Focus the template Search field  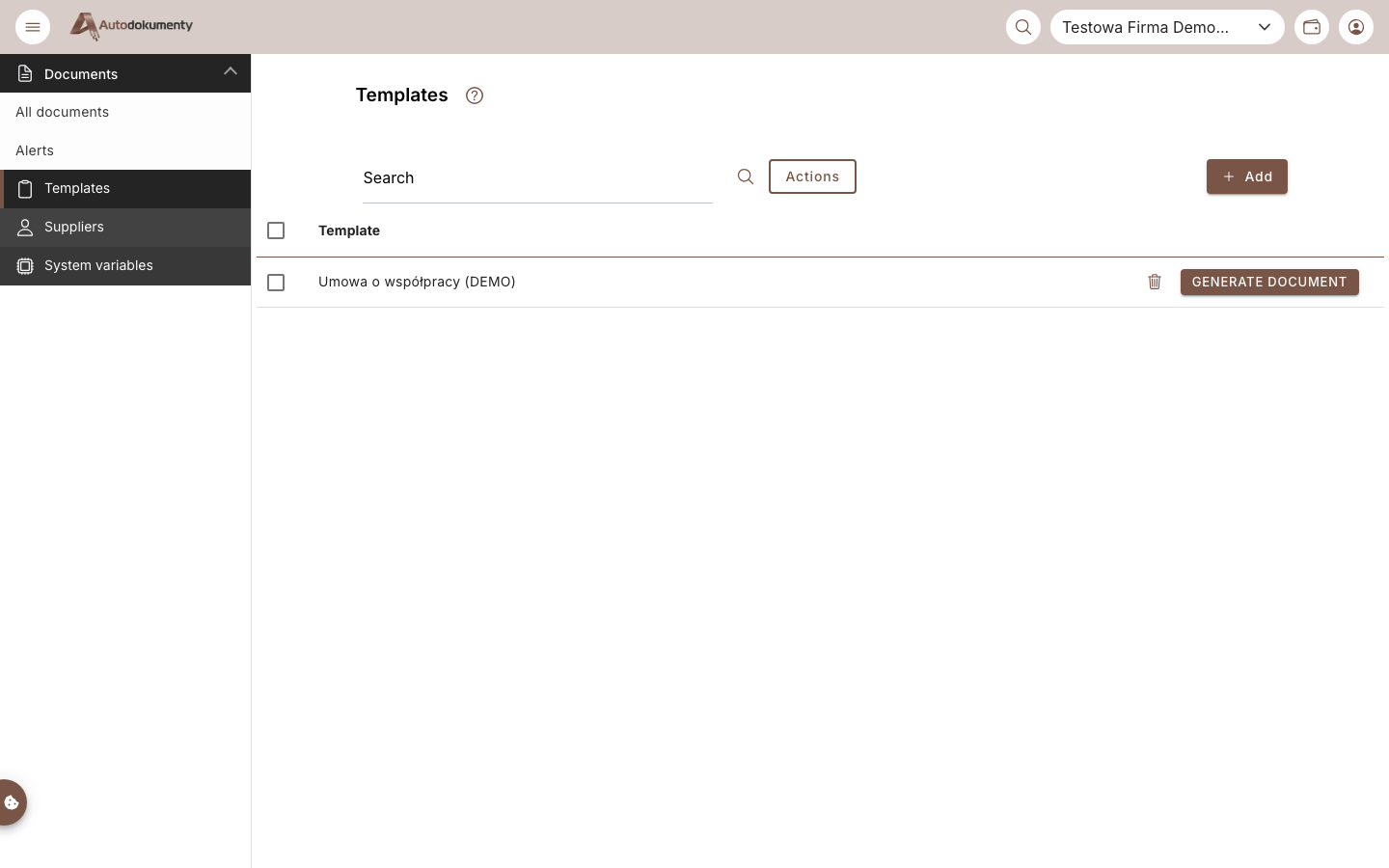coord(537,178)
